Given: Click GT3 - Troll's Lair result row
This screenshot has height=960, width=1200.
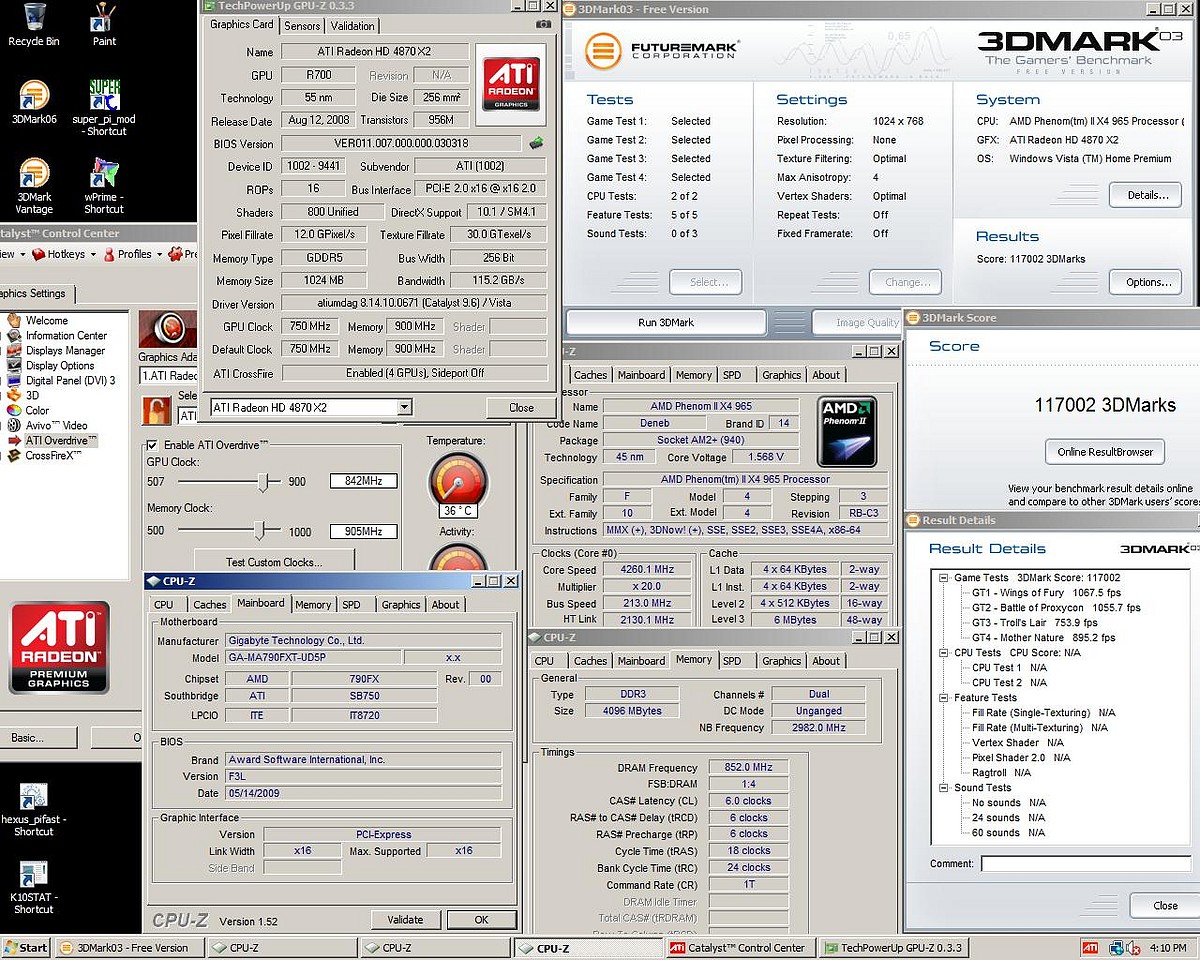Looking at the screenshot, I should point(1035,622).
